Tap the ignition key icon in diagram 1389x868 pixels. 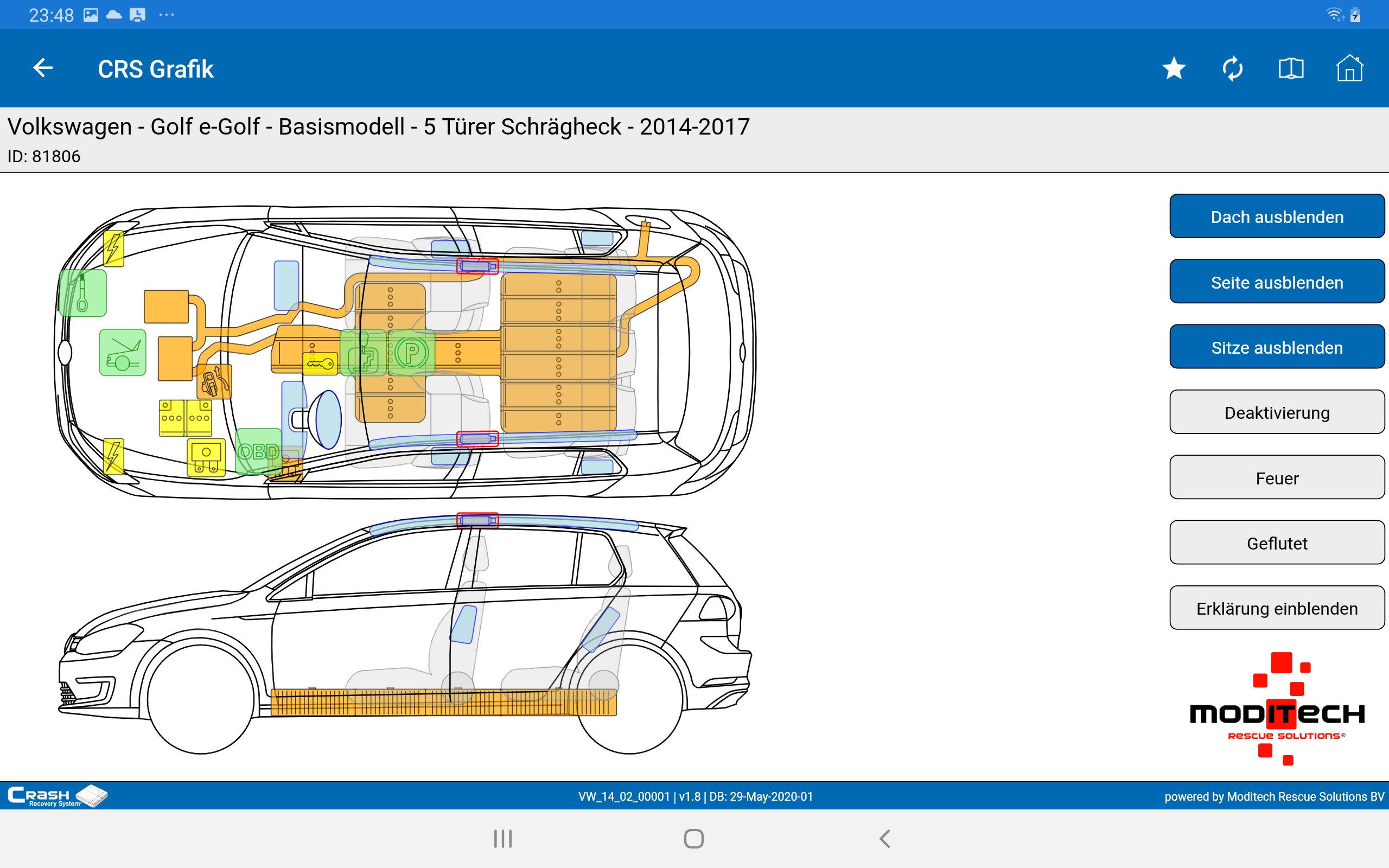pyautogui.click(x=320, y=364)
